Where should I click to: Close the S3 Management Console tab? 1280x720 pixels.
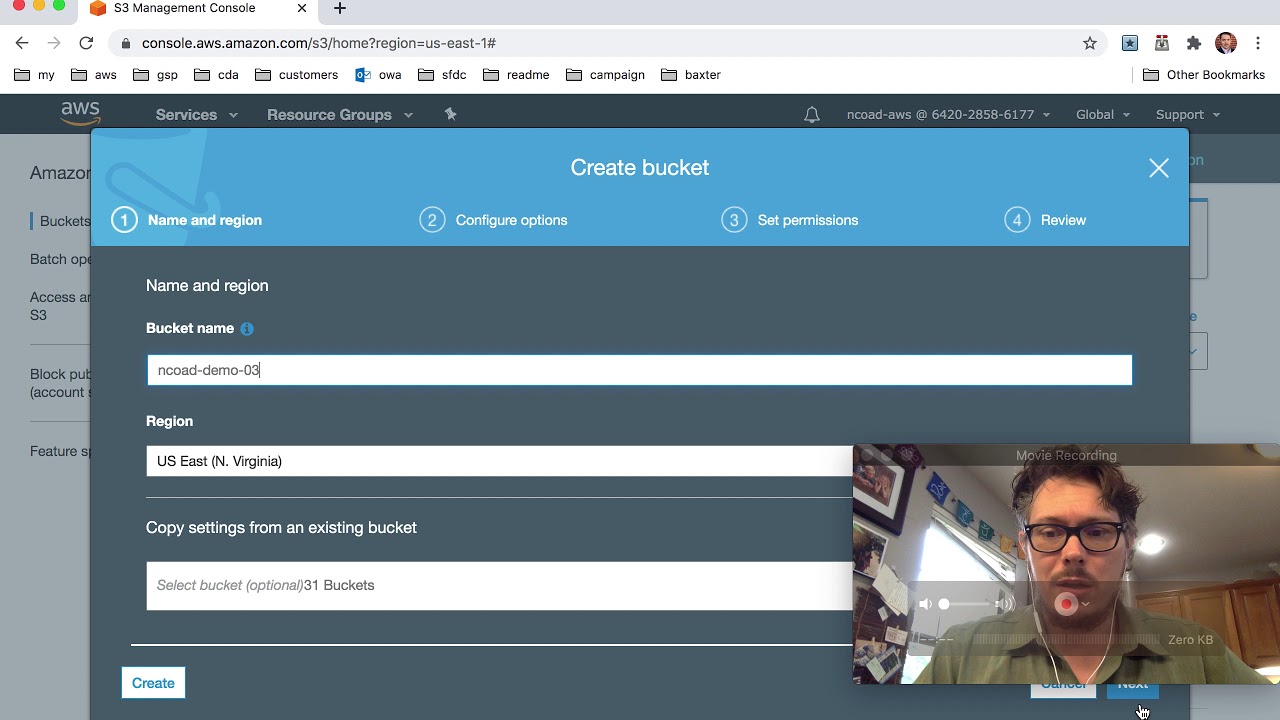point(302,8)
